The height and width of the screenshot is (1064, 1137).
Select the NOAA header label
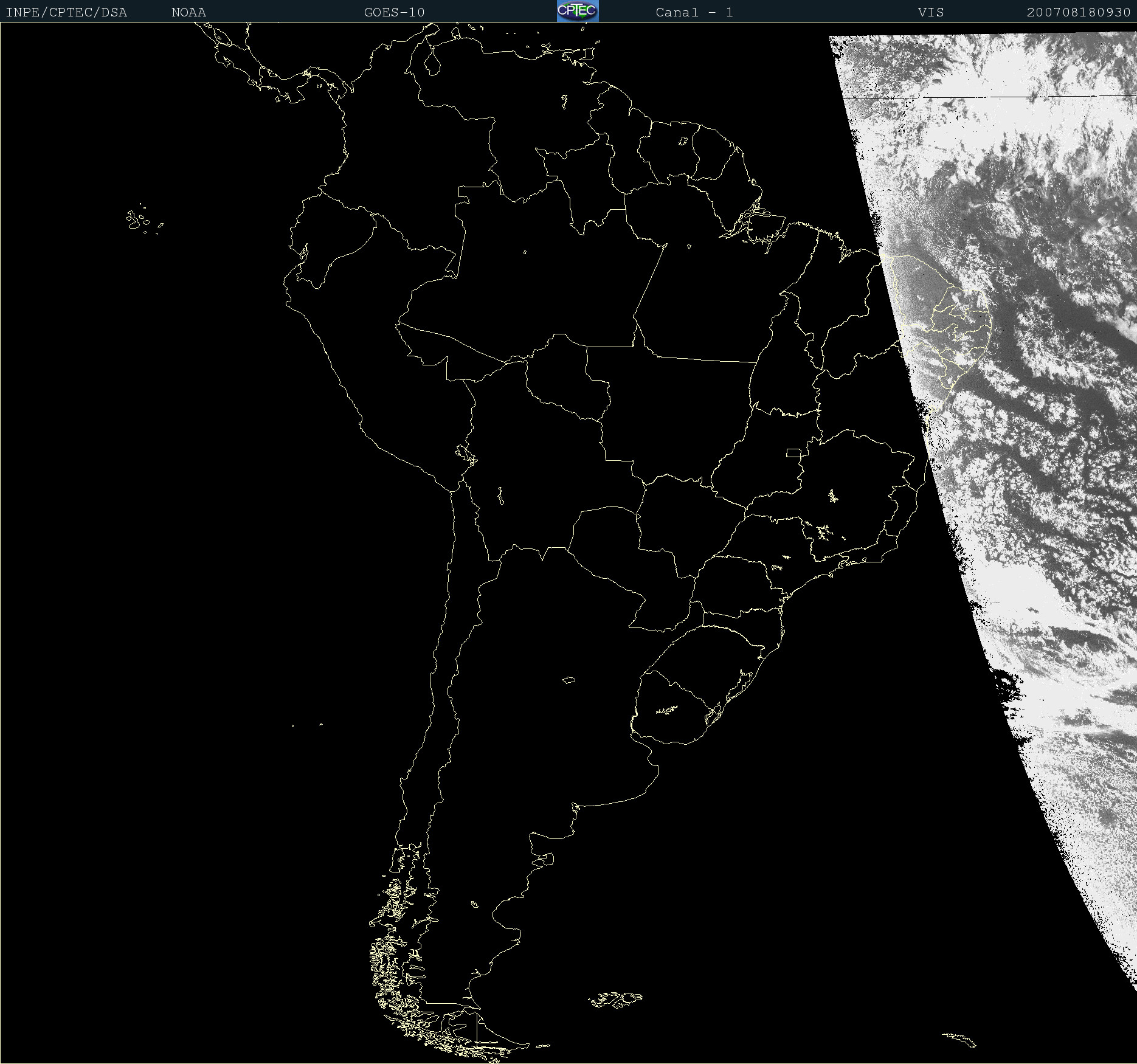click(x=188, y=12)
